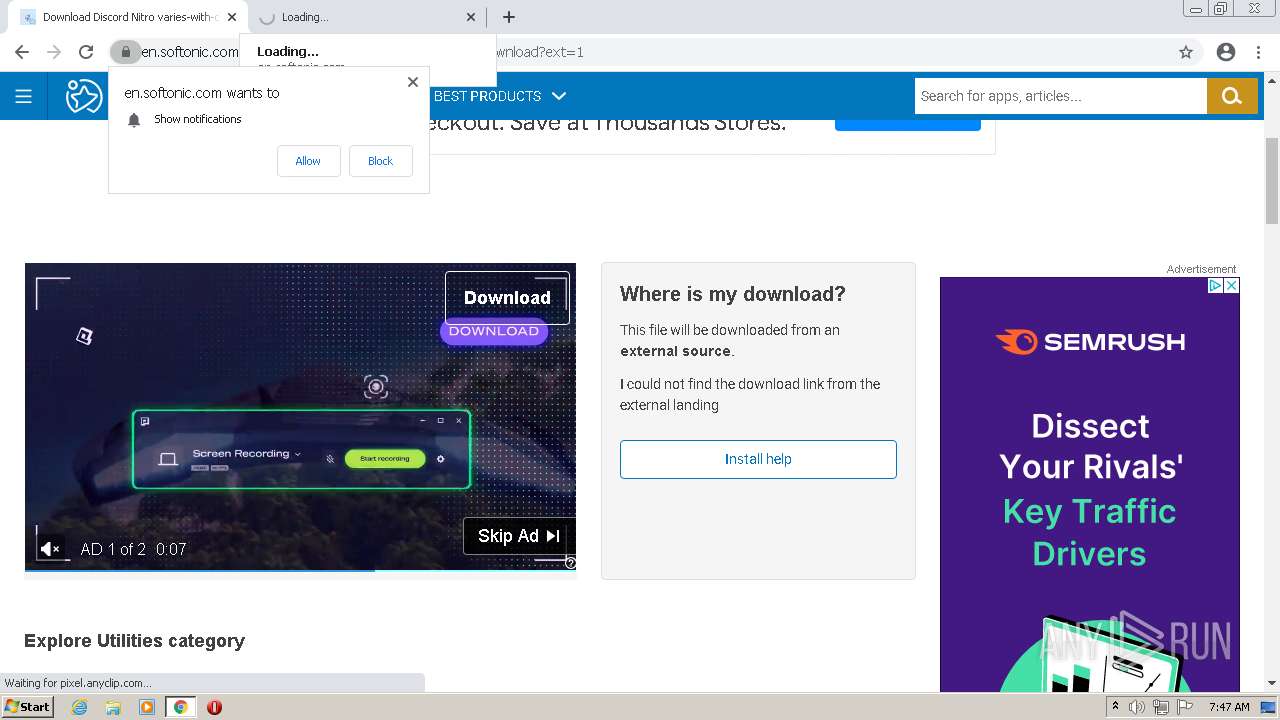Open File Explorer from taskbar
This screenshot has width=1280, height=720.
pyautogui.click(x=113, y=707)
